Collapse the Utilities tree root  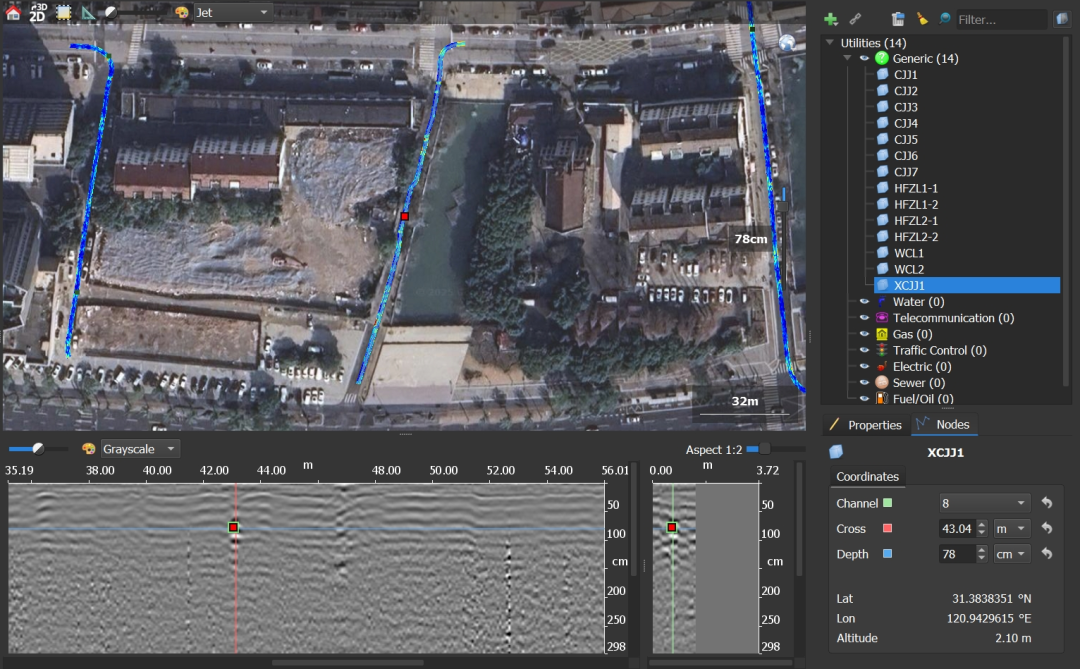[829, 43]
